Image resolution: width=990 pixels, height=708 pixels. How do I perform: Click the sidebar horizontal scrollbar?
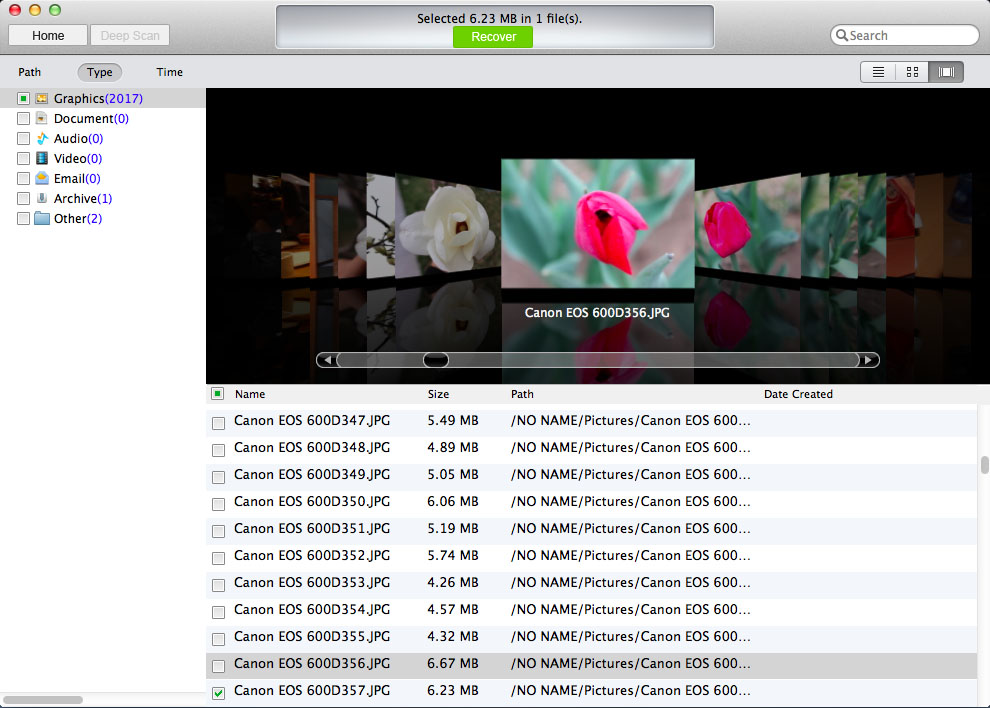click(x=43, y=700)
